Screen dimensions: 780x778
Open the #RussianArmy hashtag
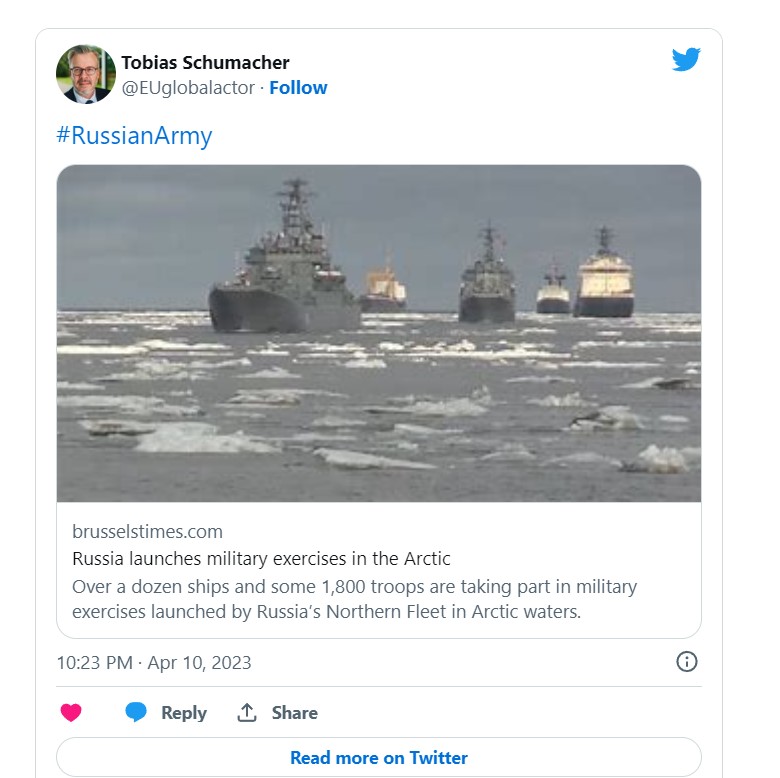134,136
